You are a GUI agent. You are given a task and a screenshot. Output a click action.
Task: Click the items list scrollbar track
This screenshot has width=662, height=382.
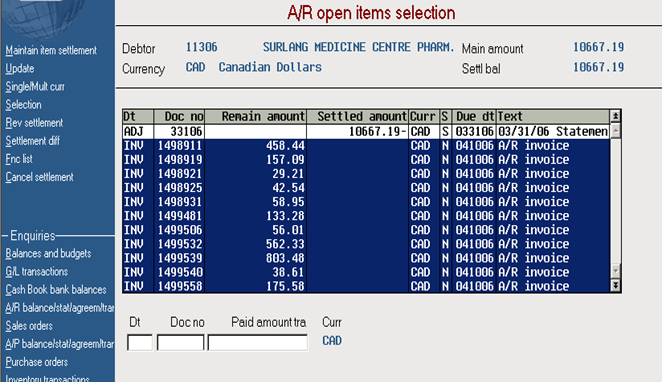click(616, 201)
